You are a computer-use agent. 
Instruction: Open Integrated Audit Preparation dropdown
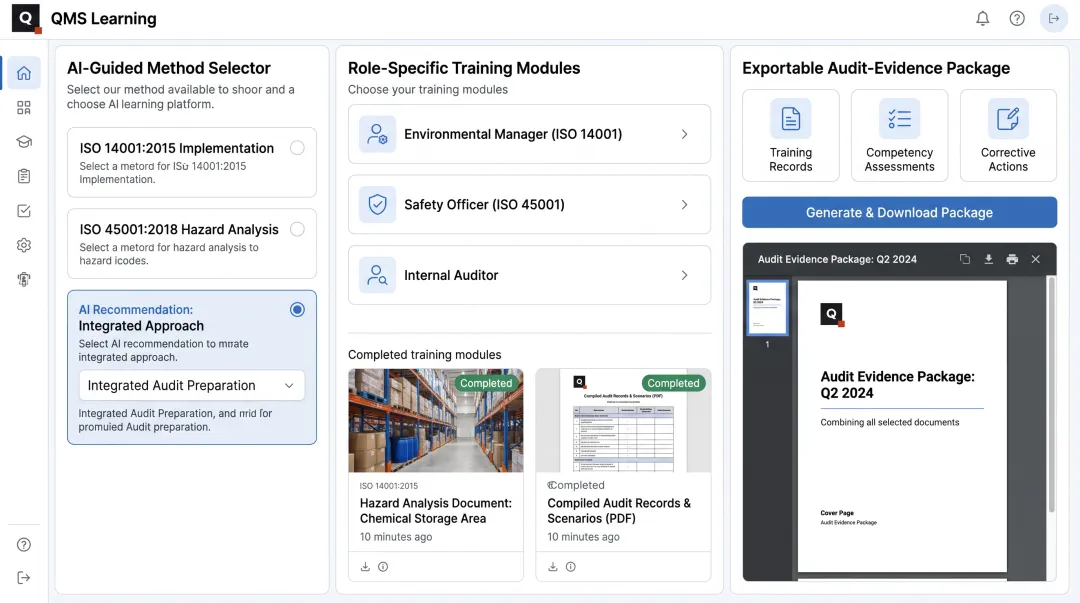tap(191, 386)
